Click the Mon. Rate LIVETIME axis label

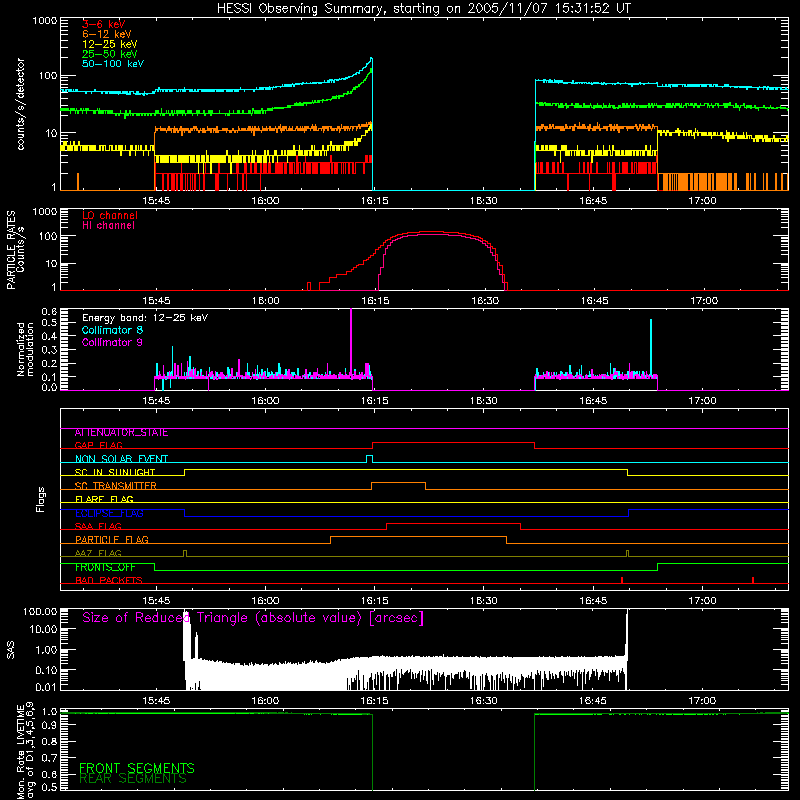pyautogui.click(x=25, y=750)
